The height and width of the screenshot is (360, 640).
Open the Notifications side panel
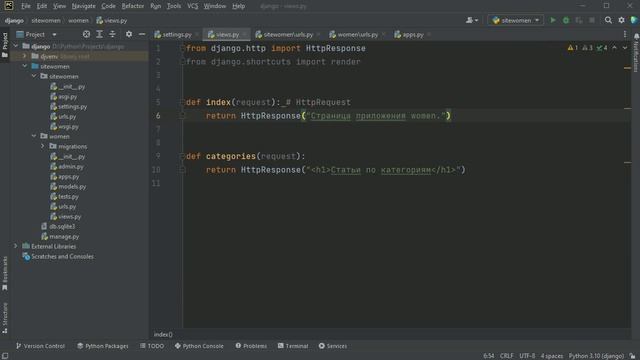636,52
